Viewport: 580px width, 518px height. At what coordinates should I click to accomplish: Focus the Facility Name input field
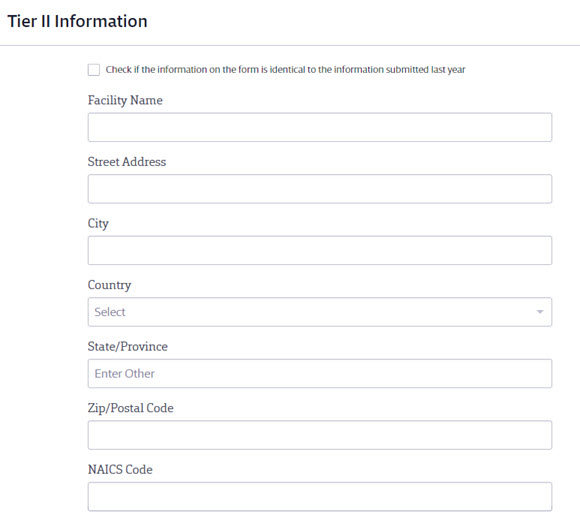pos(320,127)
